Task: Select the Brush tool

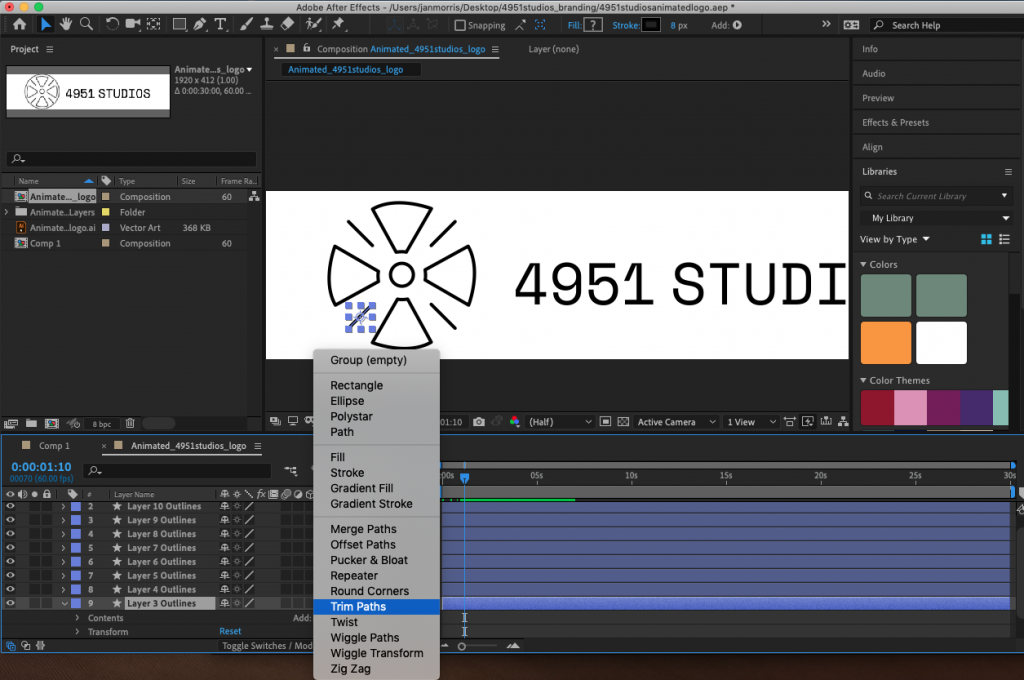Action: (x=246, y=24)
